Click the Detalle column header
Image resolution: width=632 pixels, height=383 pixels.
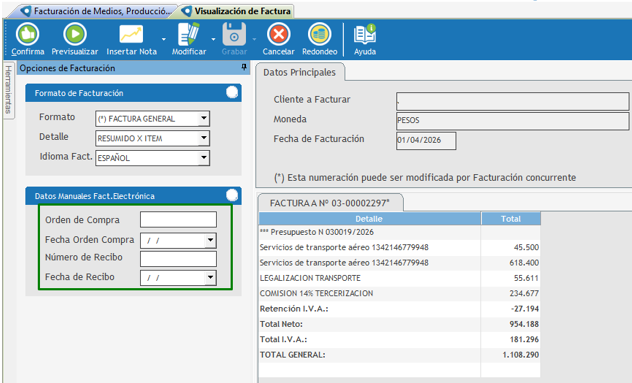tap(369, 219)
